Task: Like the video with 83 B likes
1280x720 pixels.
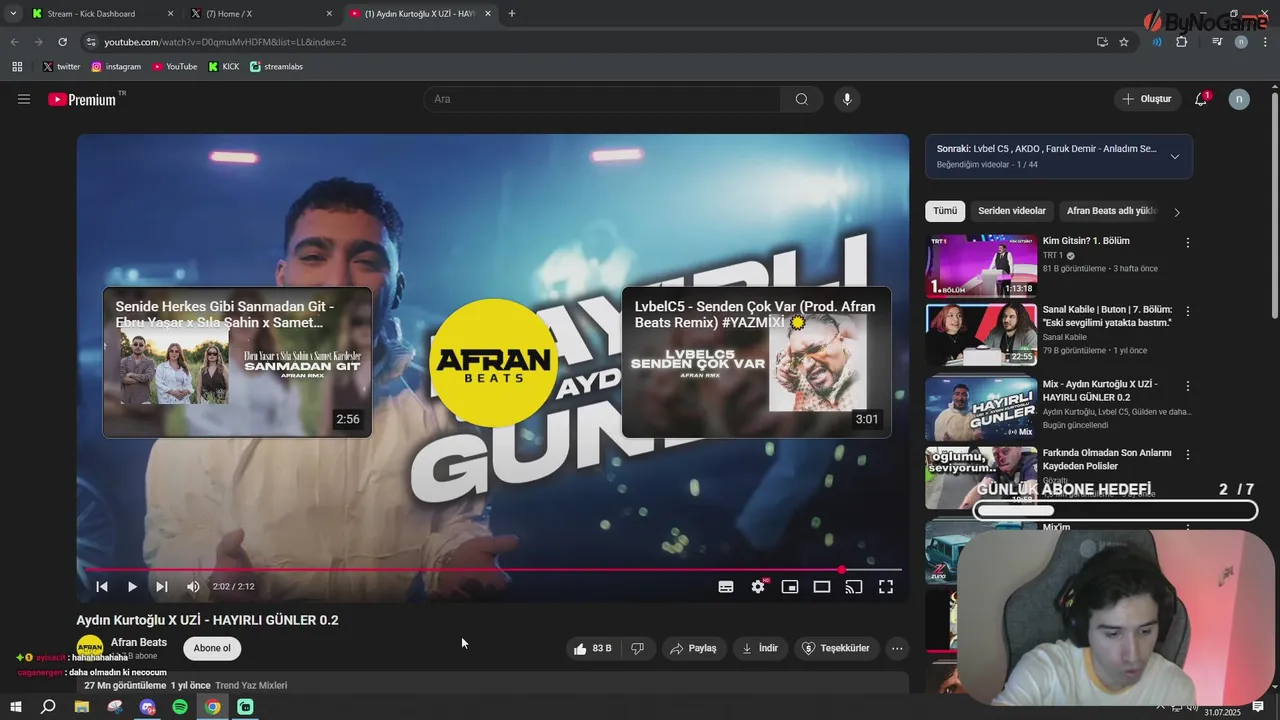Action: pyautogui.click(x=592, y=648)
